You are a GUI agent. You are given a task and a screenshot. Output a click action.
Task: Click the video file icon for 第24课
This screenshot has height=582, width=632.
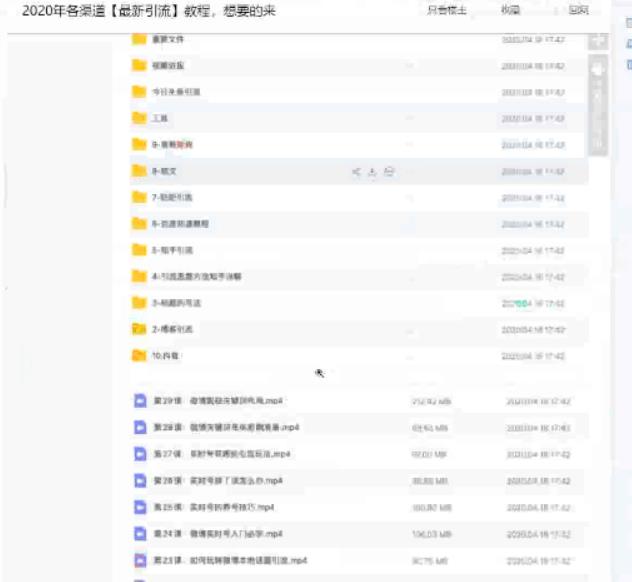click(x=140, y=534)
